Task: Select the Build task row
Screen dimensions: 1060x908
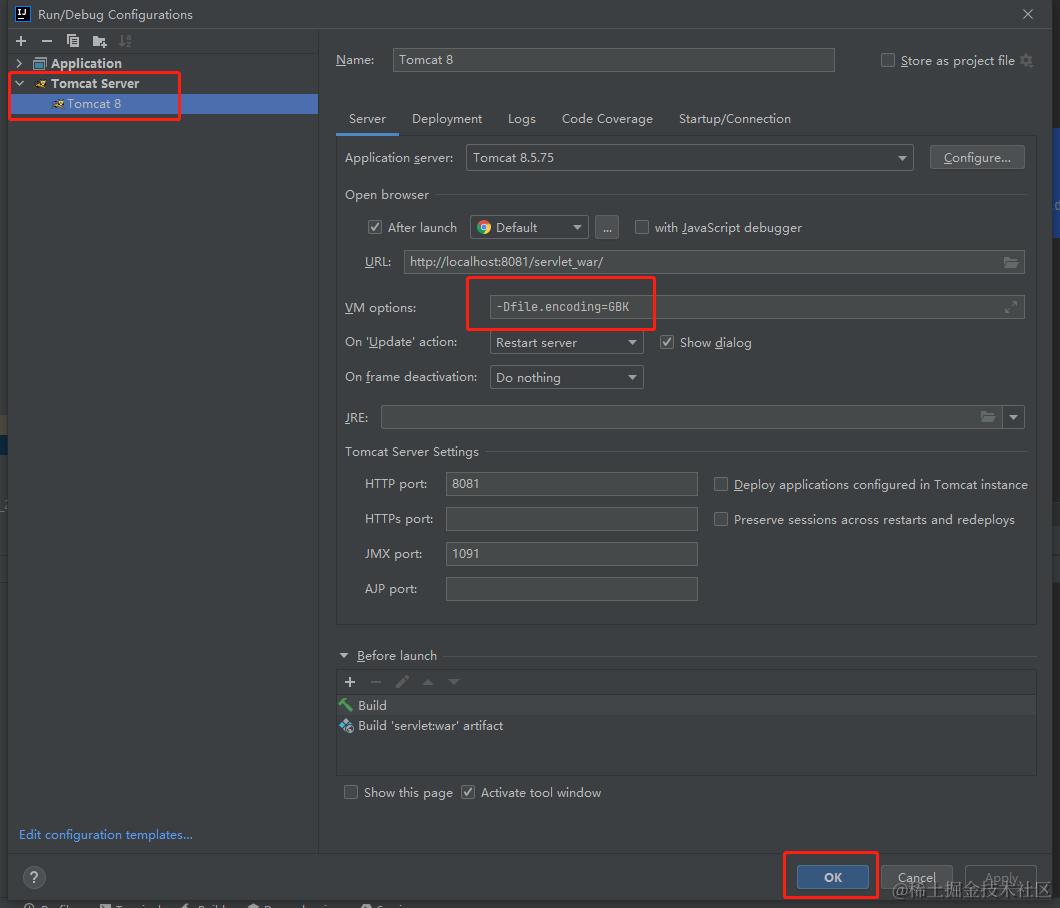Action: point(686,705)
